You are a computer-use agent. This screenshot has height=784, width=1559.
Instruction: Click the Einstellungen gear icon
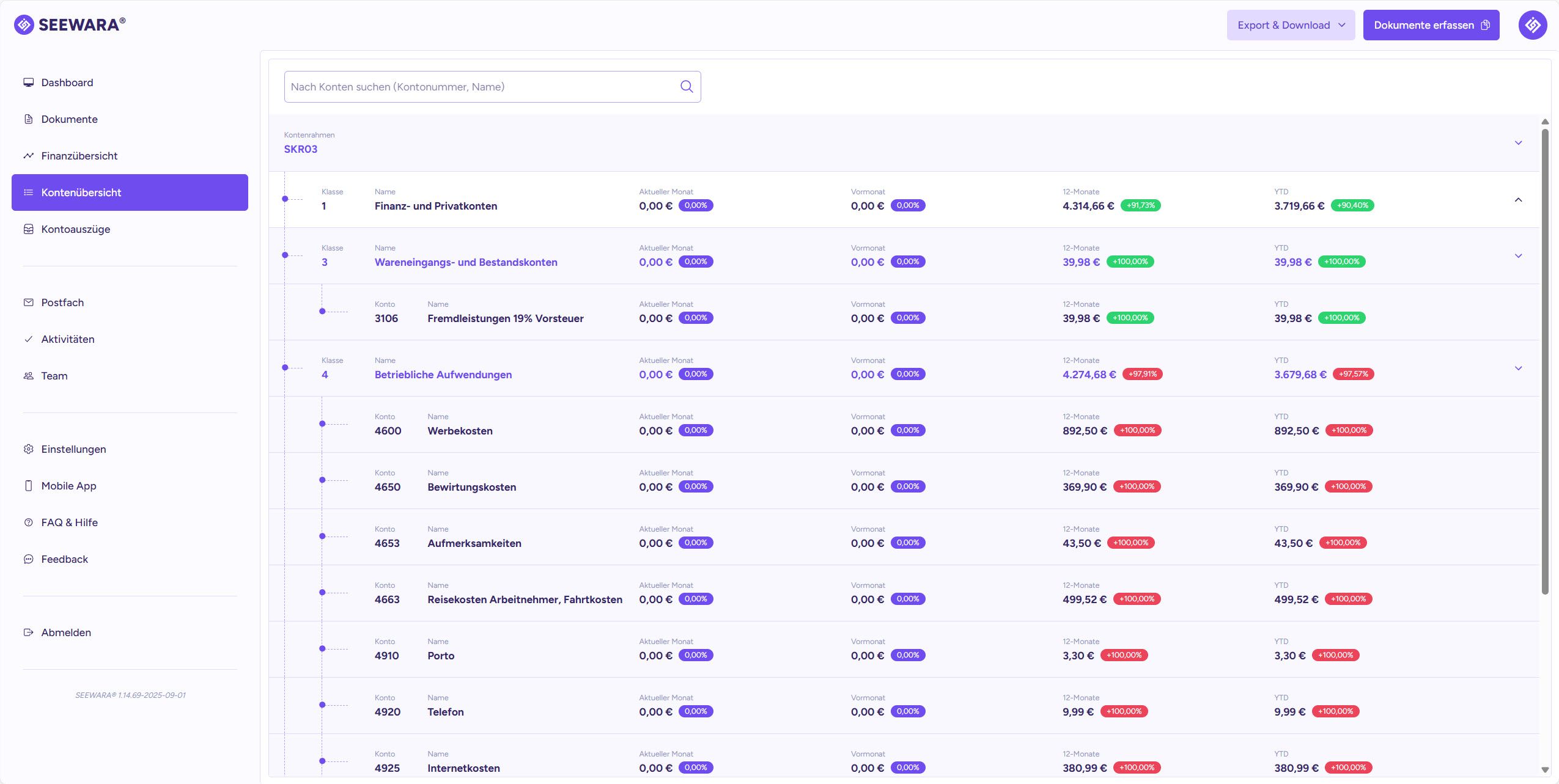(x=28, y=449)
